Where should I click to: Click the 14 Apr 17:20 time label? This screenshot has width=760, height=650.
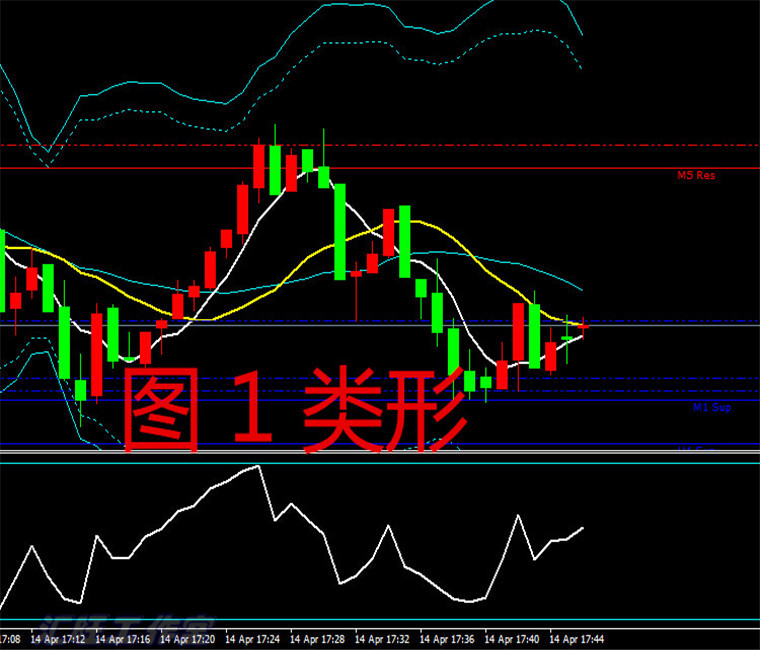click(x=189, y=638)
